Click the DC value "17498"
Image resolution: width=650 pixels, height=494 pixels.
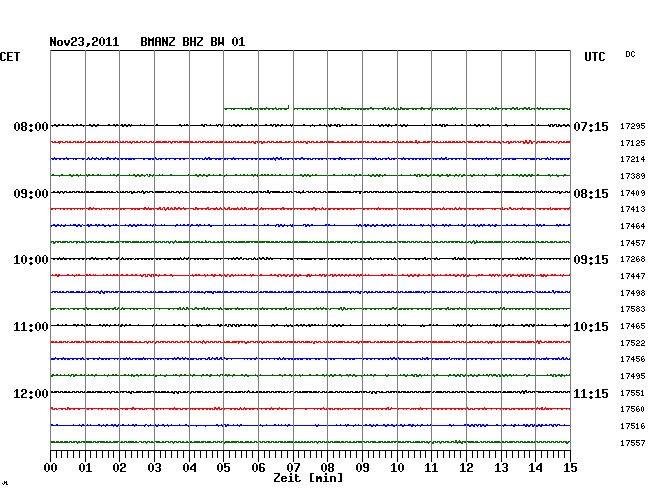click(633, 293)
